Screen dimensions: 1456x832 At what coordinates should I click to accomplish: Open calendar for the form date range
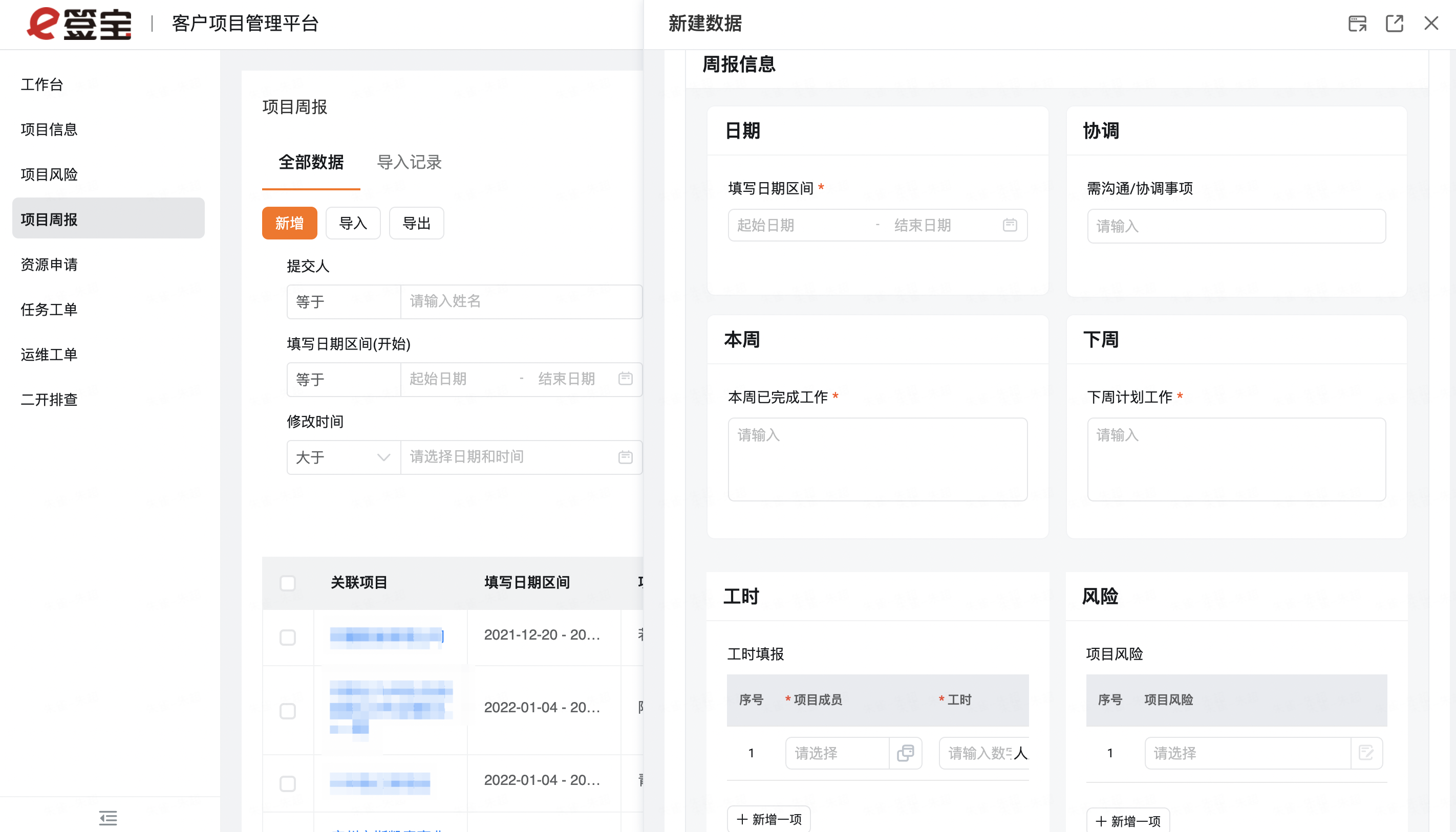click(1010, 225)
